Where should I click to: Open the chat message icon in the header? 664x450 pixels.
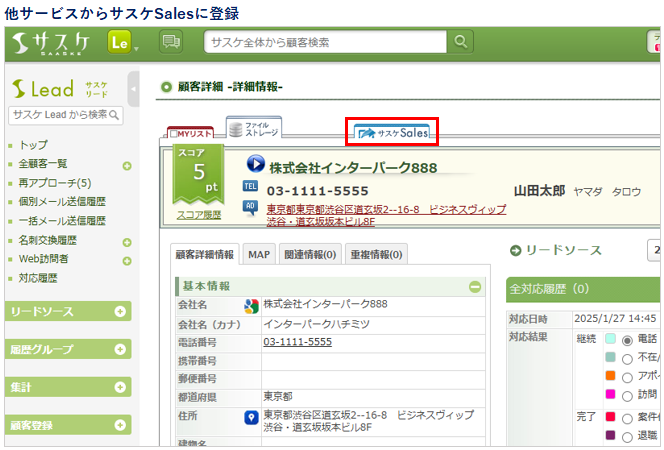171,41
